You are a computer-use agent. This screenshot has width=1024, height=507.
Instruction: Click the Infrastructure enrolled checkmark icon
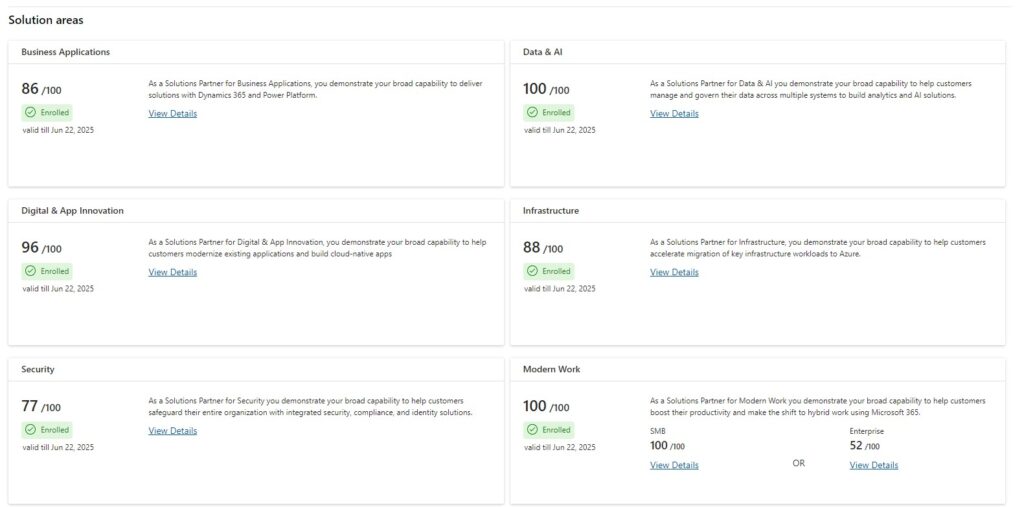tap(532, 271)
